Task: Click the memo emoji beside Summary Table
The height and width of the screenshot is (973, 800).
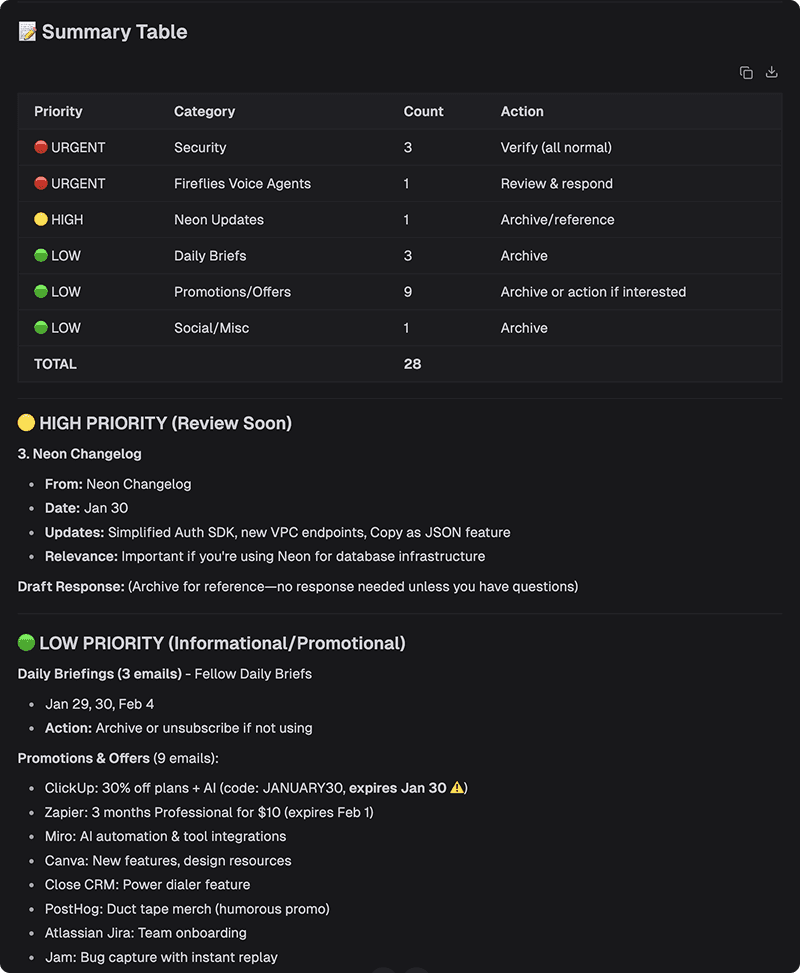Action: click(x=28, y=32)
